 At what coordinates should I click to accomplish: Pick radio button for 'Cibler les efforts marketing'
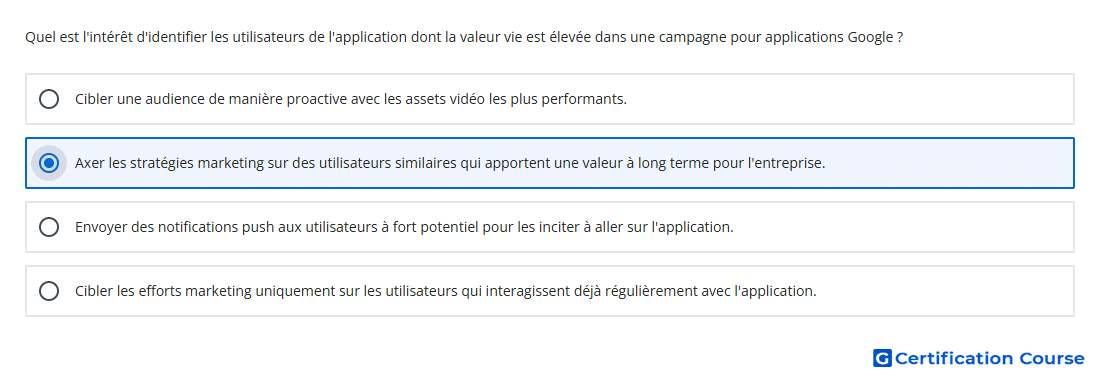tap(49, 291)
